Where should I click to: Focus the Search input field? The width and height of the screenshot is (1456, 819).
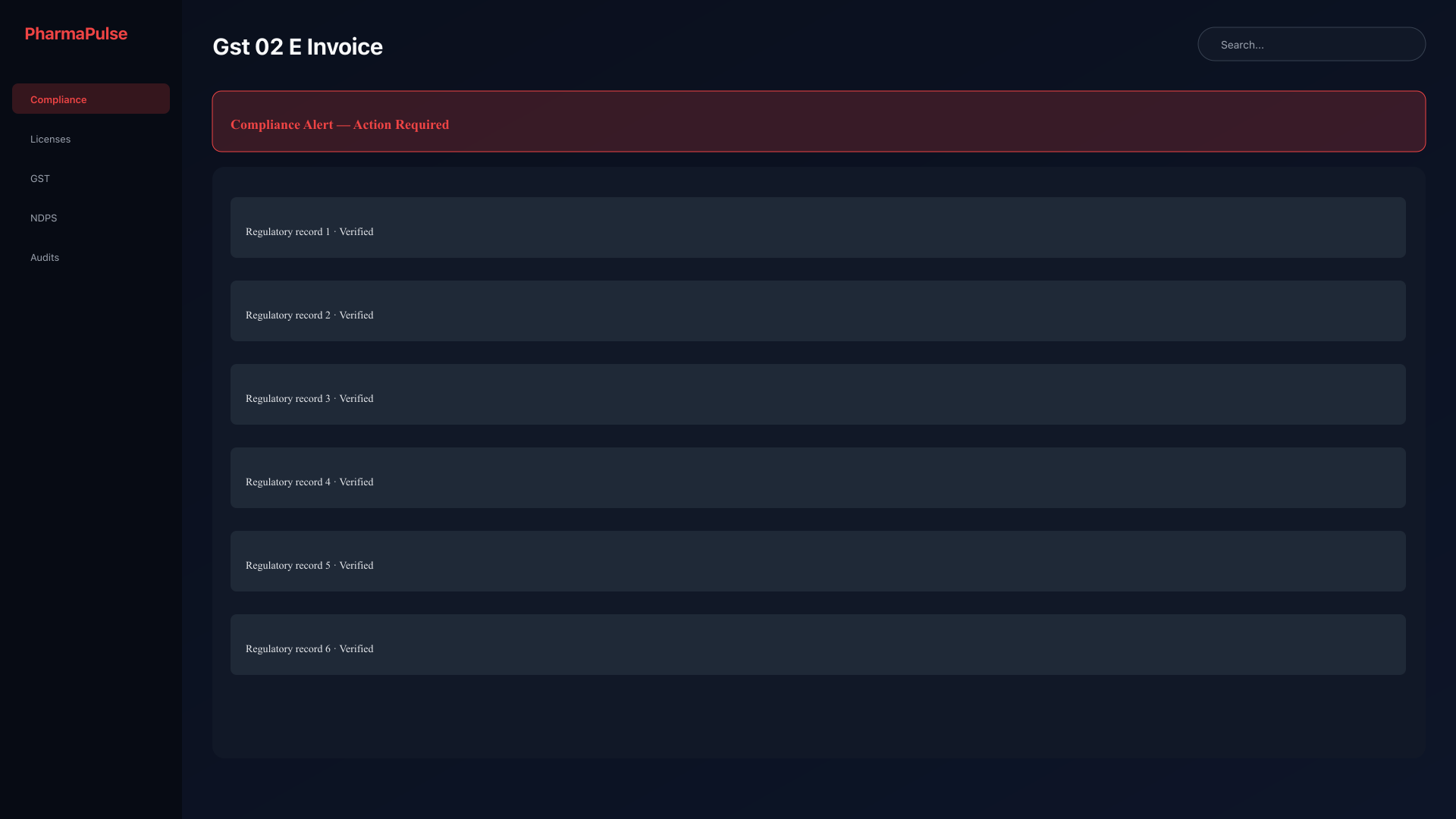coord(1311,44)
